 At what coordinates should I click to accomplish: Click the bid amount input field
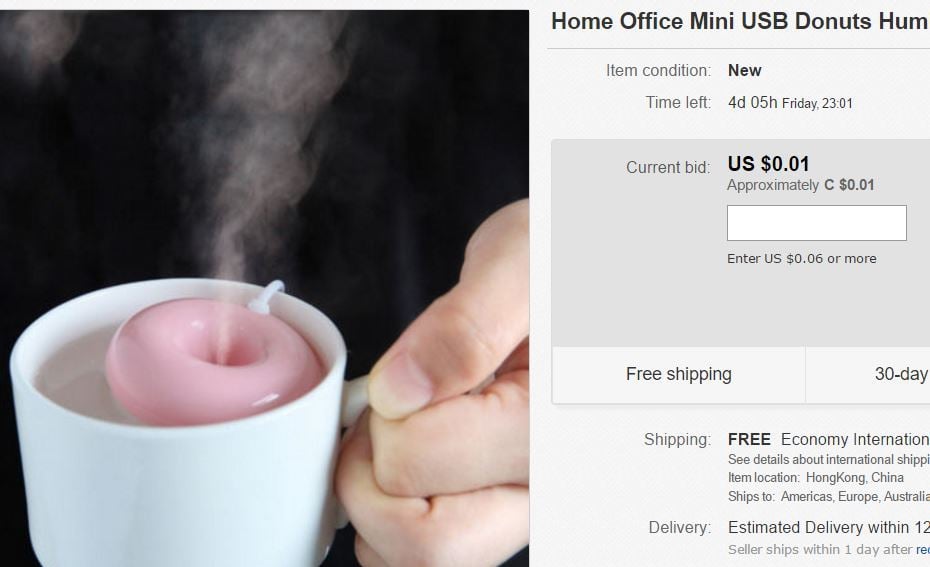(817, 223)
